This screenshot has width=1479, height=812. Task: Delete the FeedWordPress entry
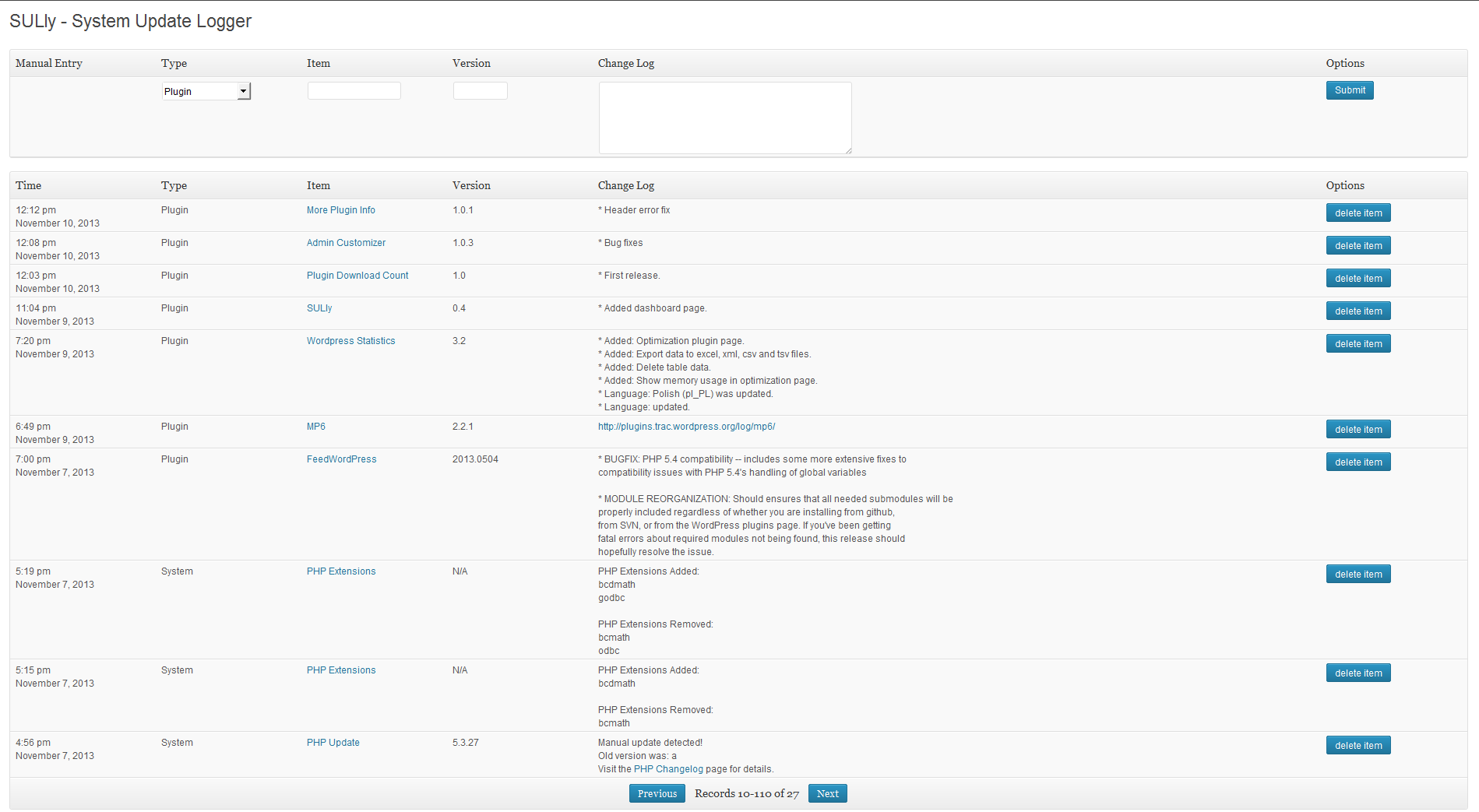tap(1358, 462)
